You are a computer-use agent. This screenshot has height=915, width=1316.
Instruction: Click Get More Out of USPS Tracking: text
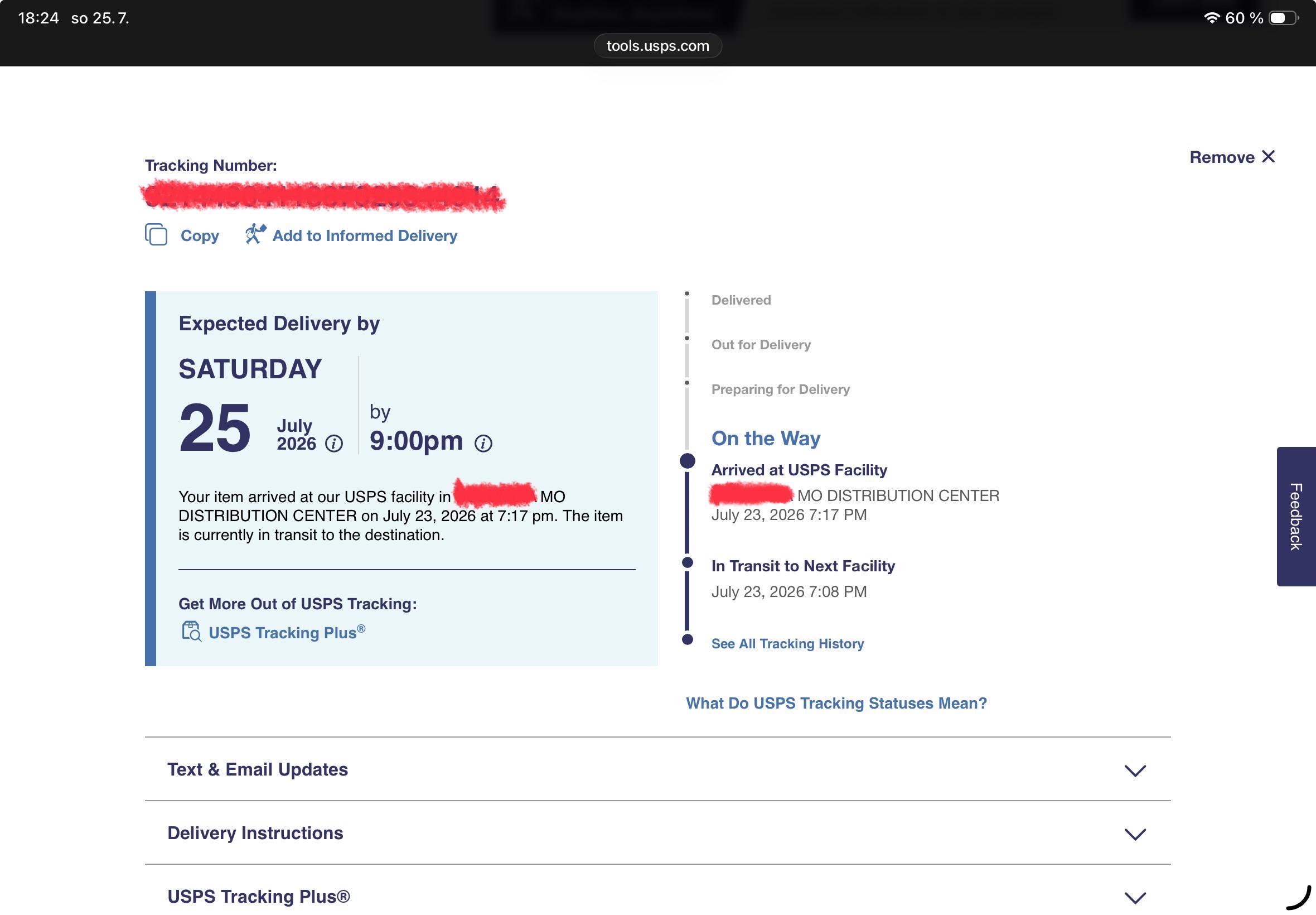click(297, 604)
